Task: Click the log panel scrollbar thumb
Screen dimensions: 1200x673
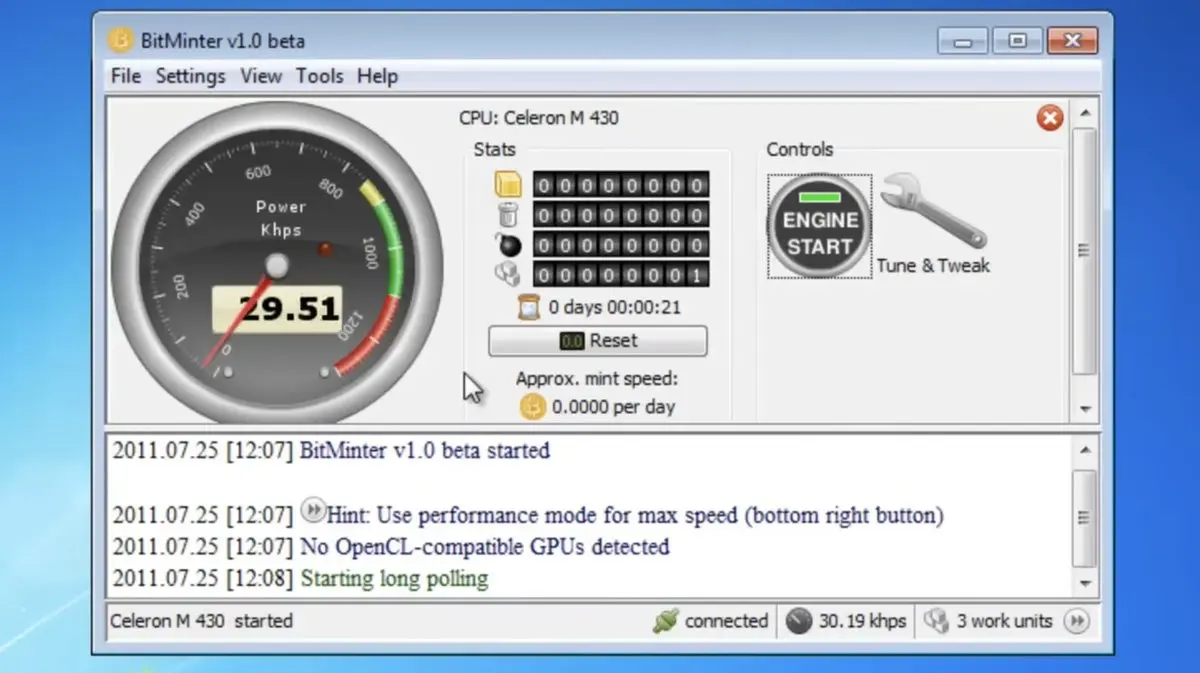Action: pos(1085,517)
